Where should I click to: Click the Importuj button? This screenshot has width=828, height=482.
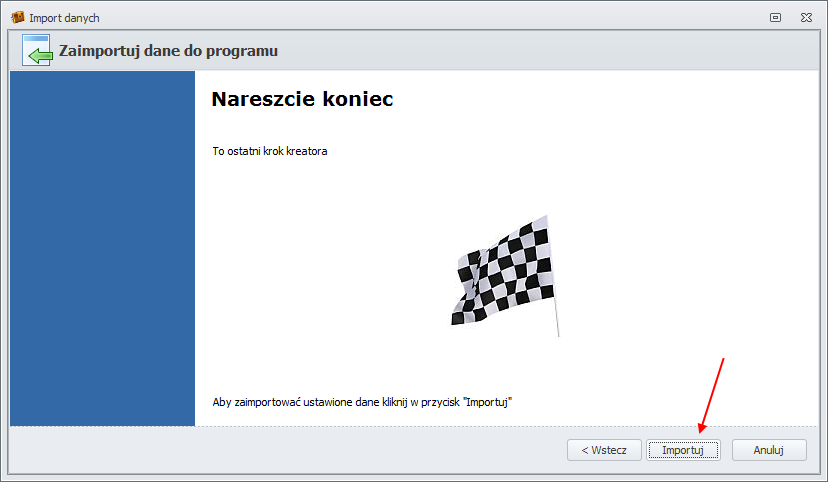pyautogui.click(x=683, y=450)
